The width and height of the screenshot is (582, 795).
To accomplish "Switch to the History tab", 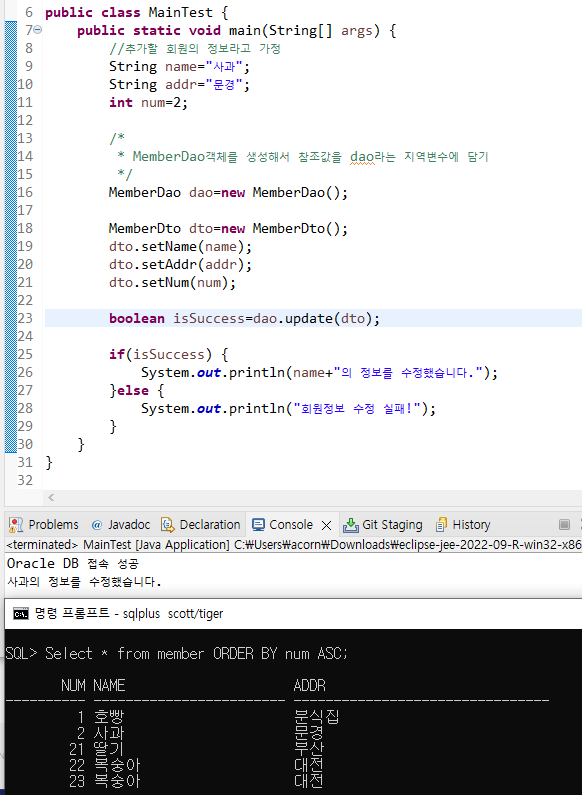I will 463,524.
